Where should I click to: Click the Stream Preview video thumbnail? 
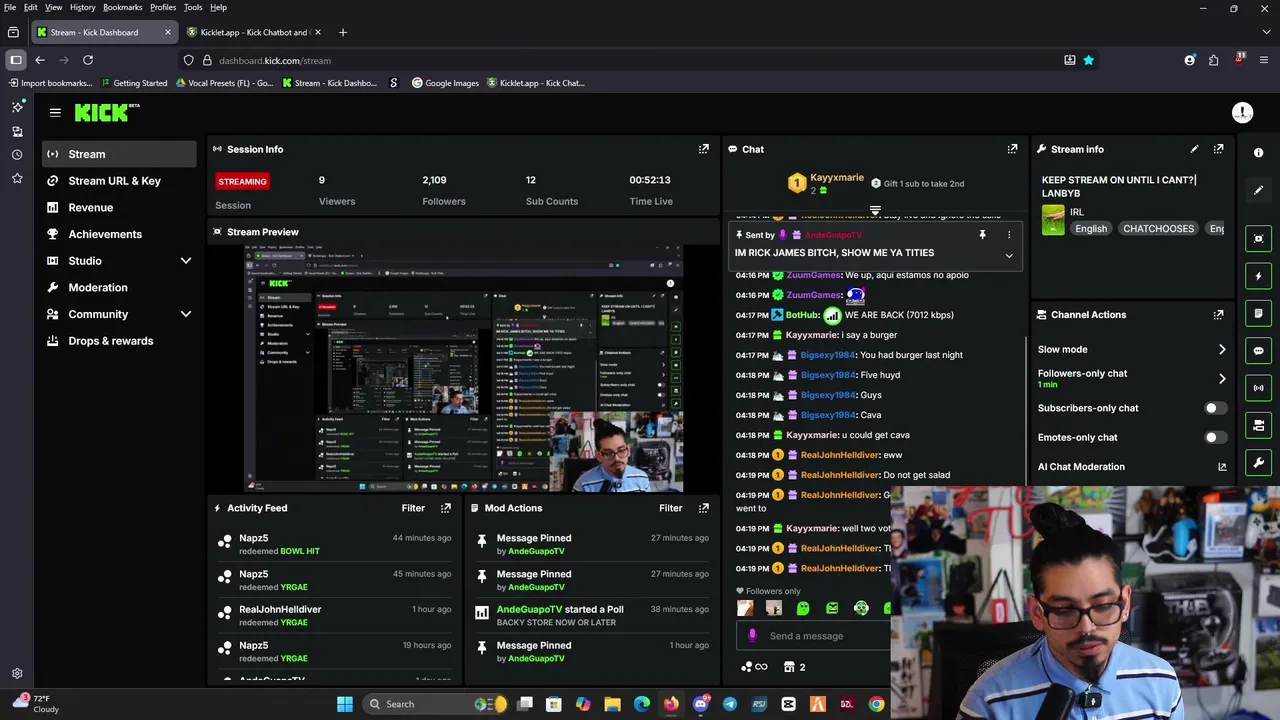click(464, 369)
